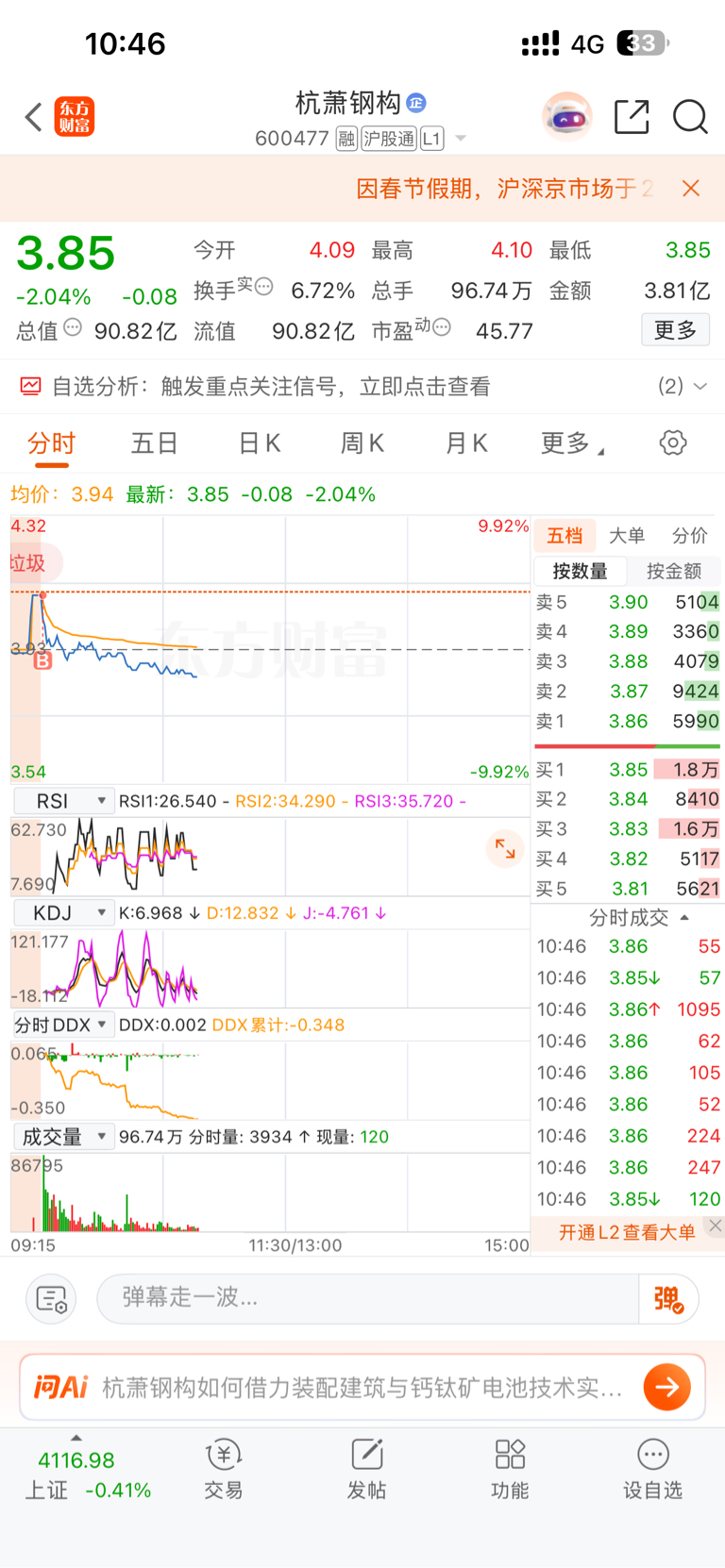Screen dimensions: 725x1568
Task: Tap the 1095 volume trade row
Action: (629, 1009)
